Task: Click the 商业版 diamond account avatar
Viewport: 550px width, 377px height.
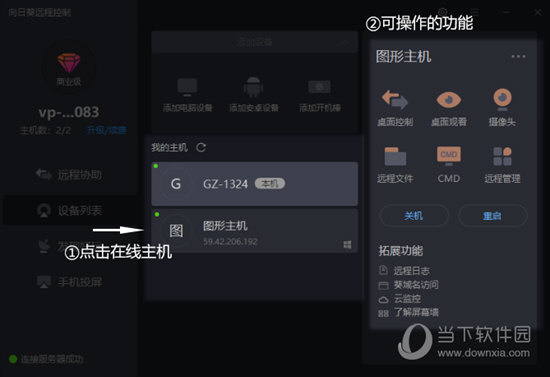Action: point(69,68)
